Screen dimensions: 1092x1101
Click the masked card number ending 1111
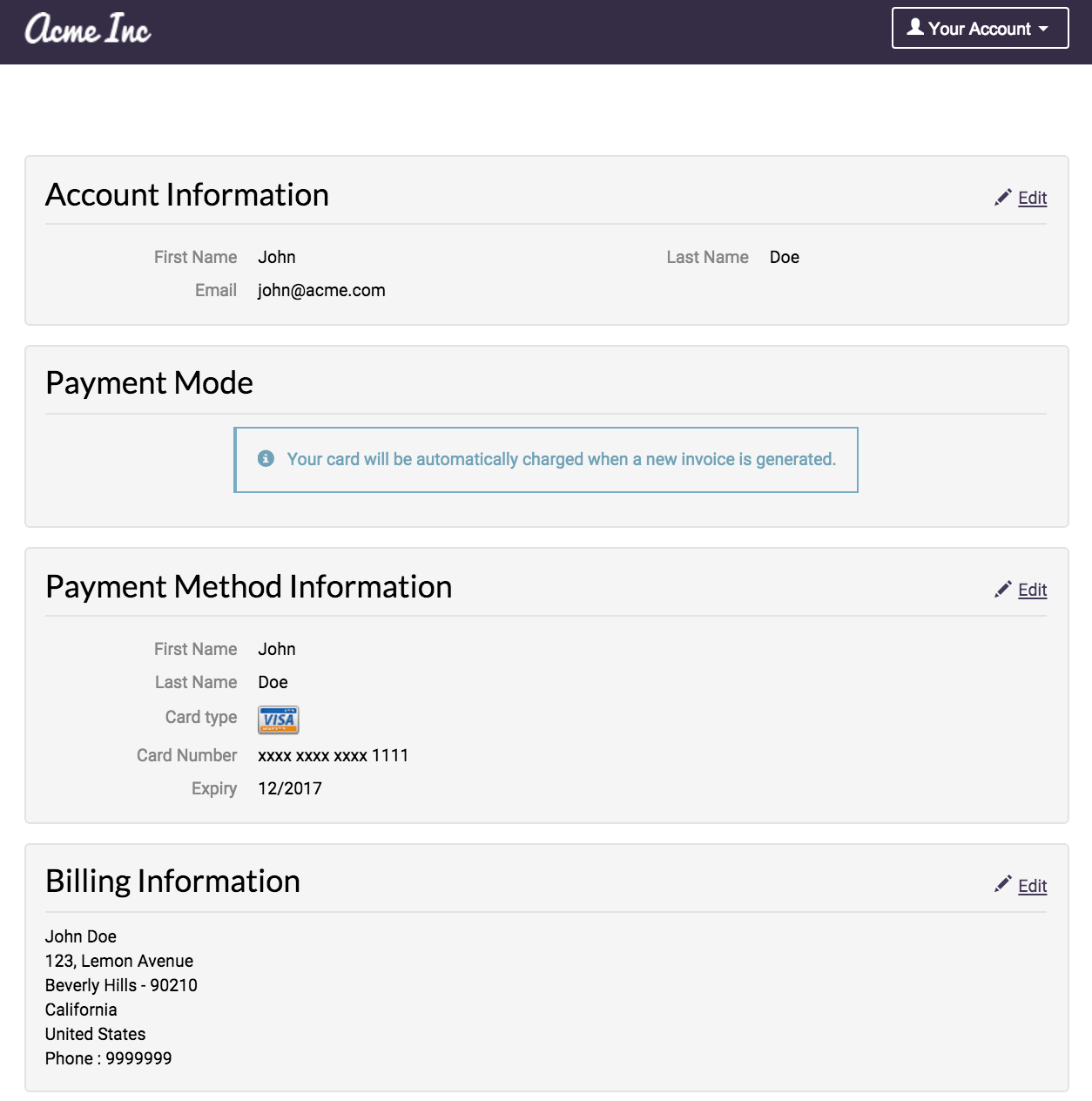(333, 755)
